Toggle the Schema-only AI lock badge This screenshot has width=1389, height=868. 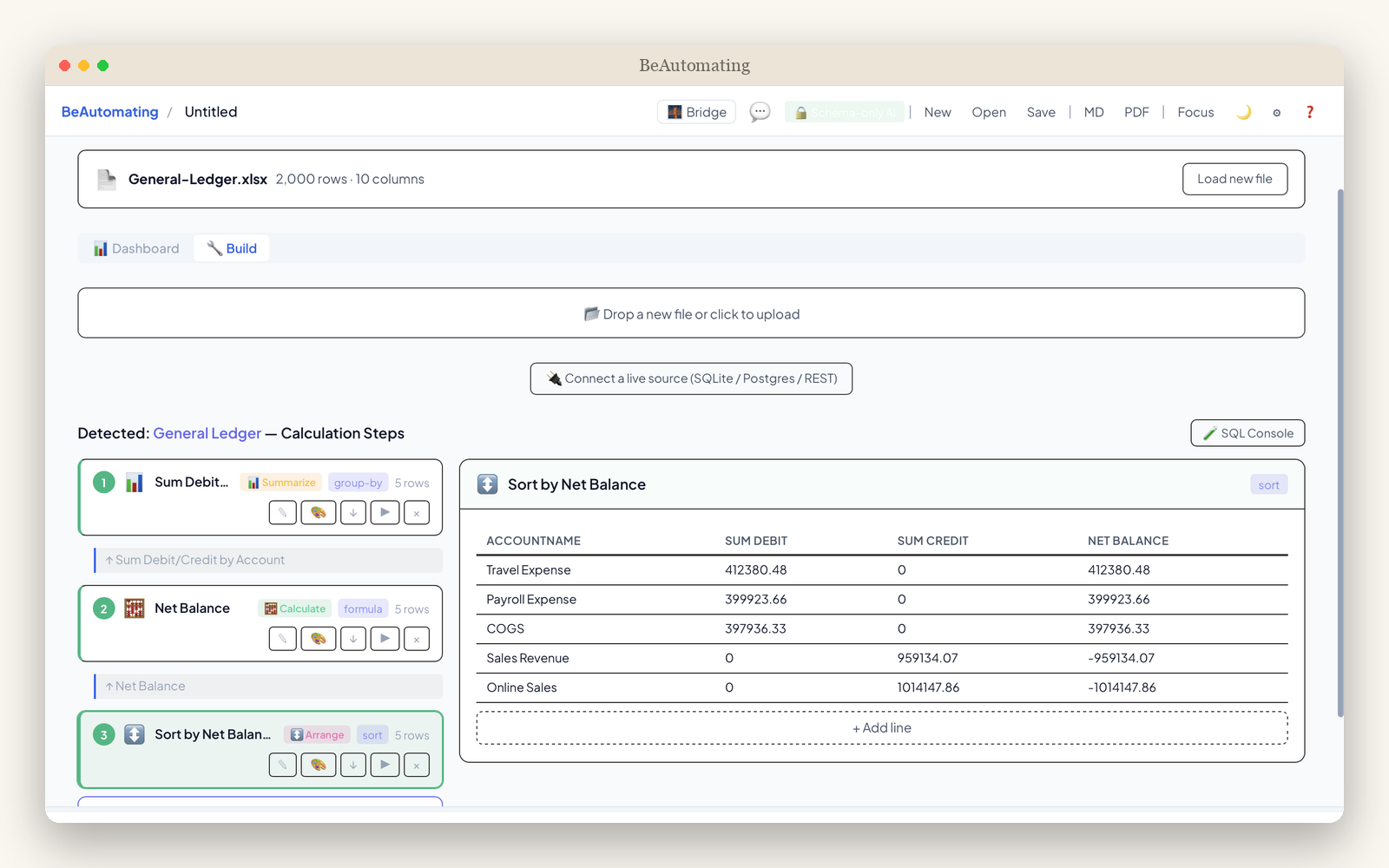tap(845, 112)
